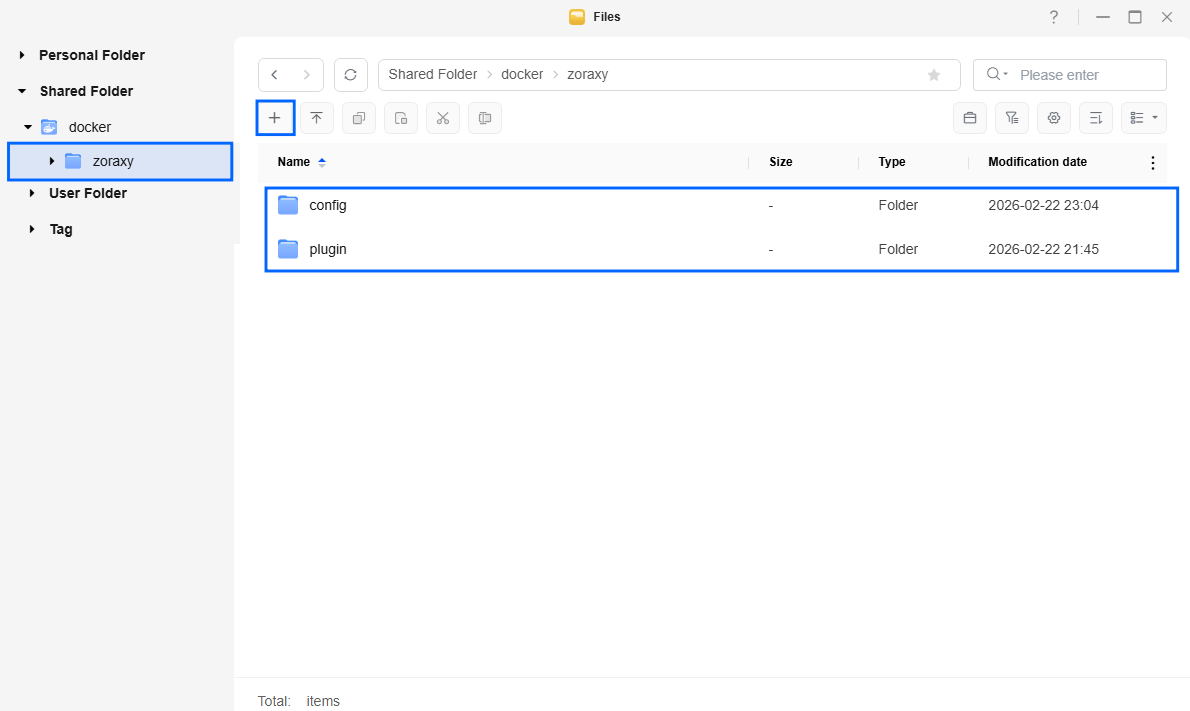Click docker in the breadcrumb path
The image size is (1190, 711).
[x=522, y=75]
